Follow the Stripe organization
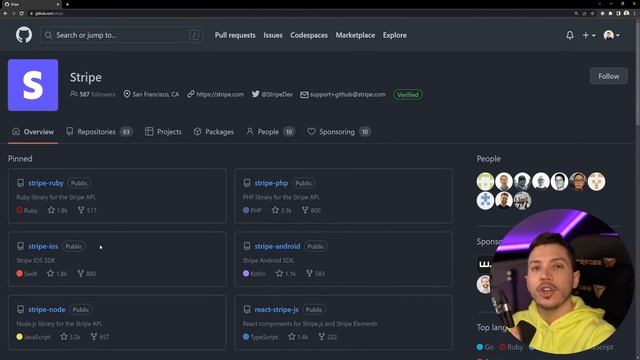Screen dimensions: 640x360 pos(609,76)
